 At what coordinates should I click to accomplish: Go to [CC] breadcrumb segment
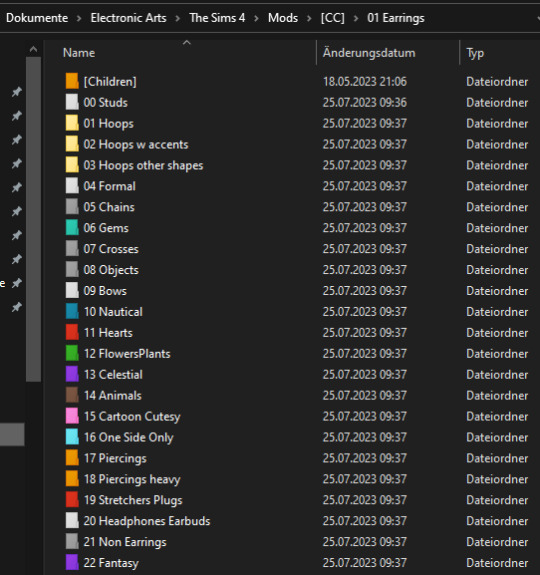pos(333,18)
